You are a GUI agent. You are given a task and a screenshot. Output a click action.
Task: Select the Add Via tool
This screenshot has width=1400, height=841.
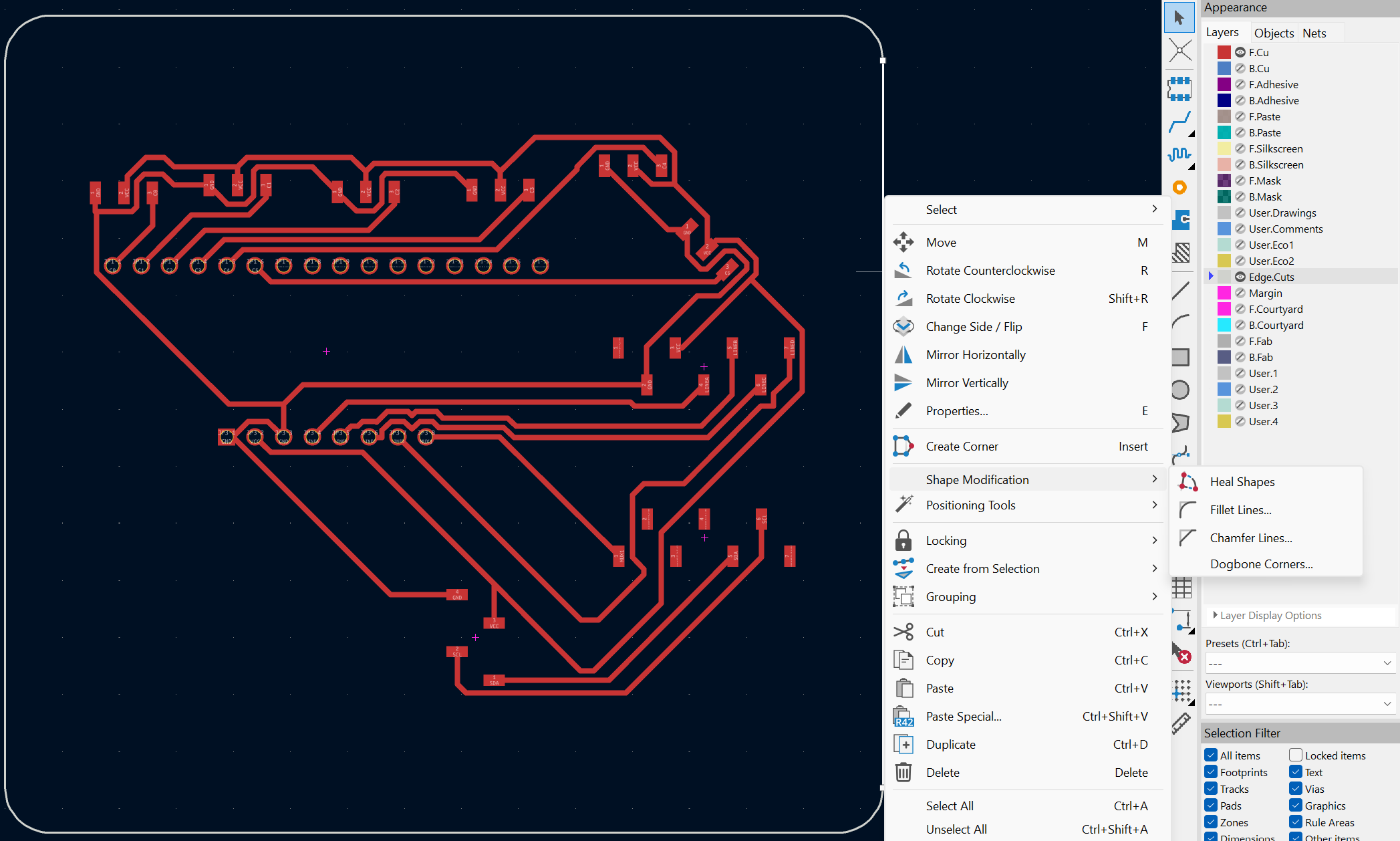1179,188
